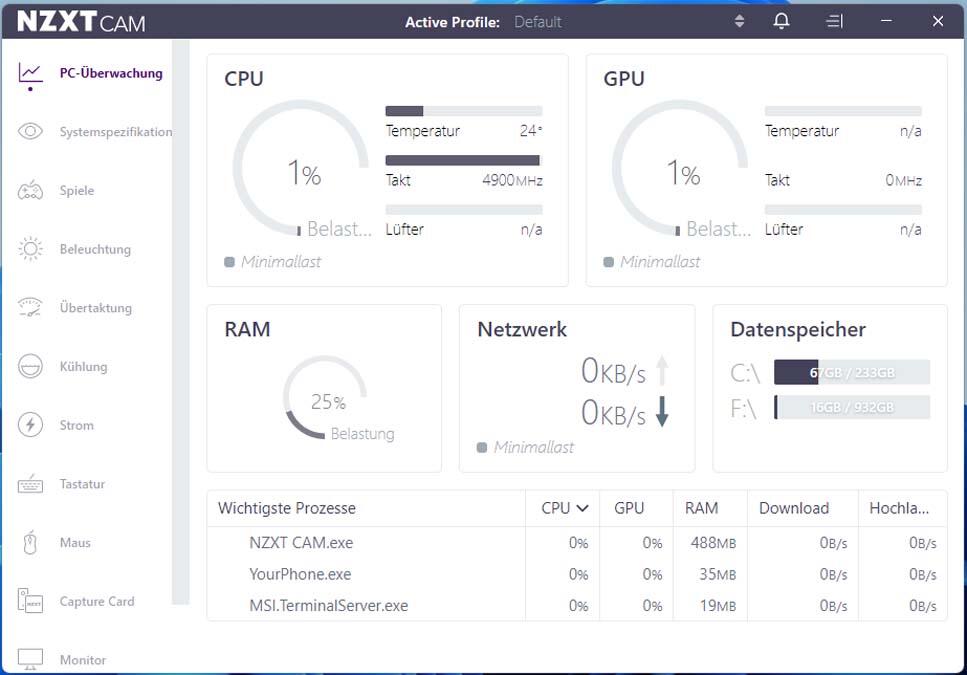Viewport: 967px width, 675px height.
Task: Switch to the Spiele section
Action: coord(77,190)
